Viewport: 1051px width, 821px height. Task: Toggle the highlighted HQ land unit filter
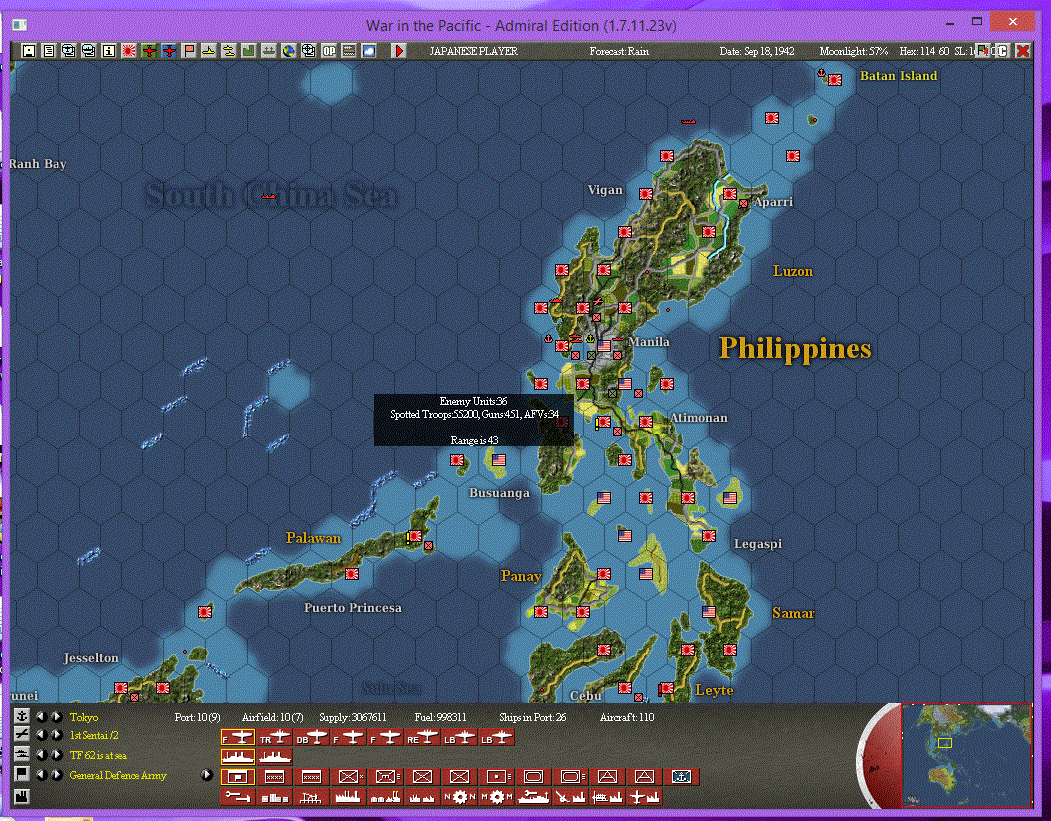pos(238,777)
